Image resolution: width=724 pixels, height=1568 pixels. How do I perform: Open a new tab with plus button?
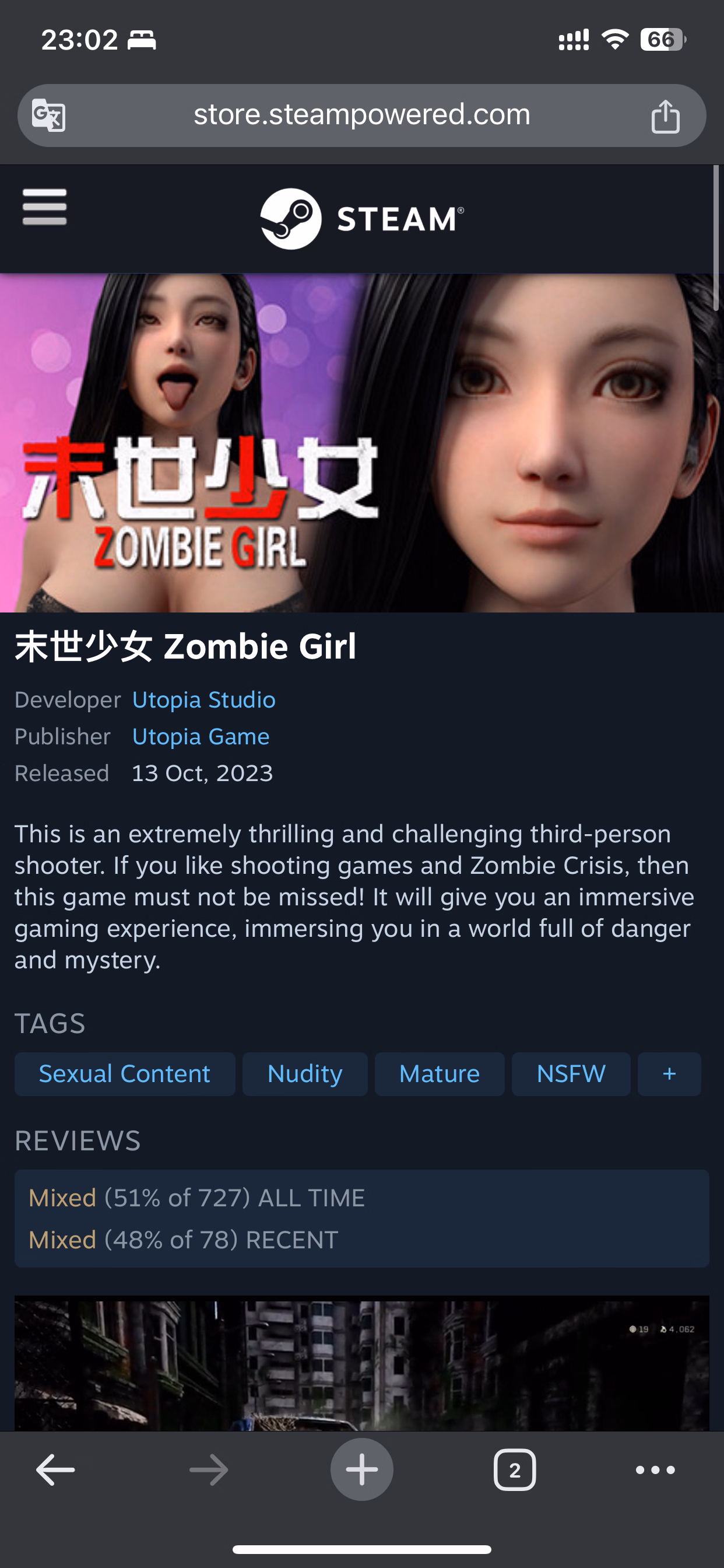click(362, 1469)
